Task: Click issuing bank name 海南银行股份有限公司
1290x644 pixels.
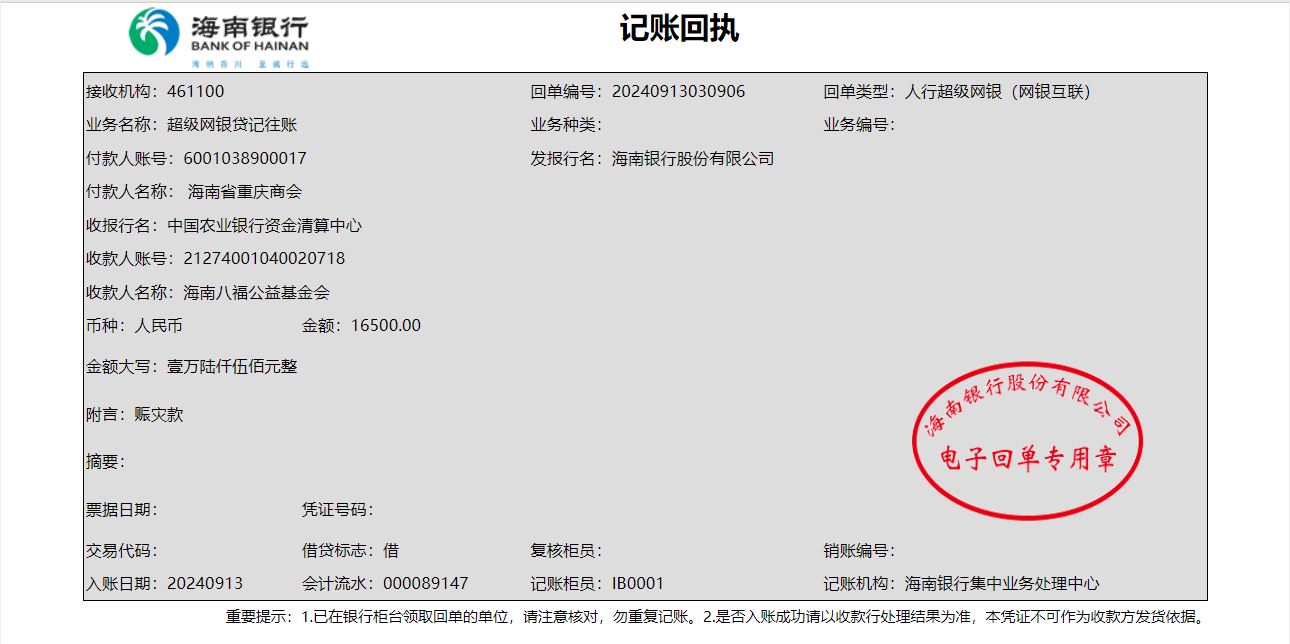Action: point(693,158)
